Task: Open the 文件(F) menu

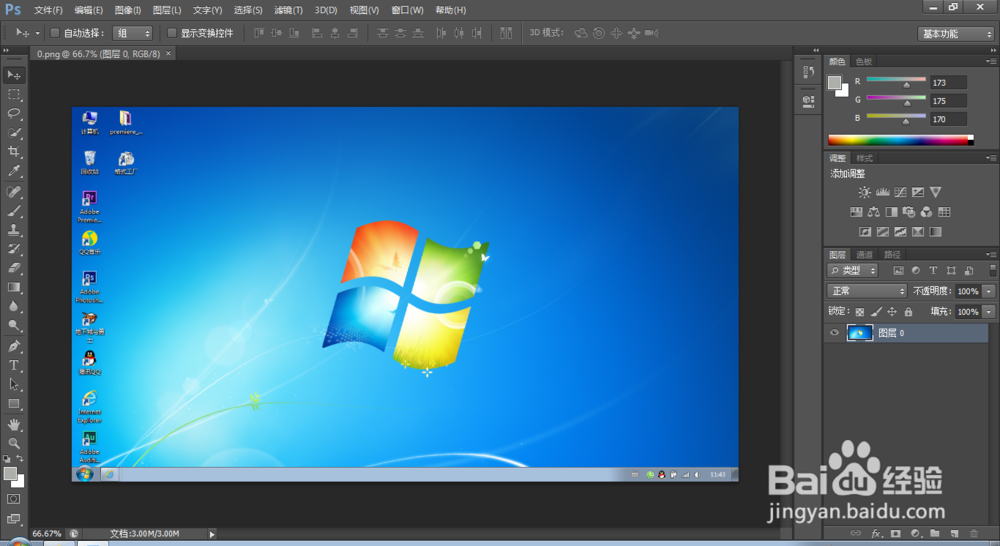Action: [48, 10]
